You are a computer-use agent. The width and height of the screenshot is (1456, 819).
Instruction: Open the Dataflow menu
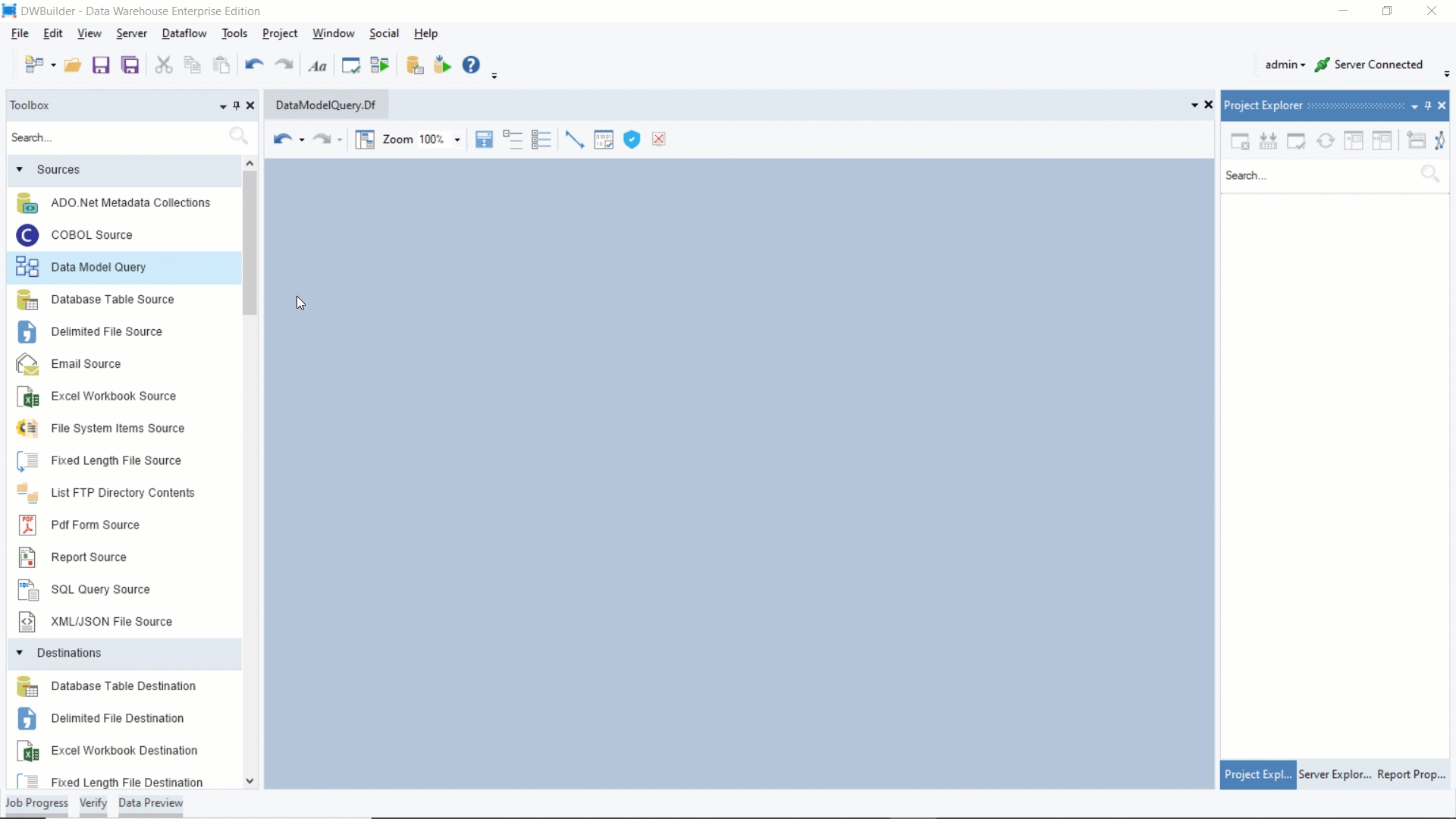(184, 33)
